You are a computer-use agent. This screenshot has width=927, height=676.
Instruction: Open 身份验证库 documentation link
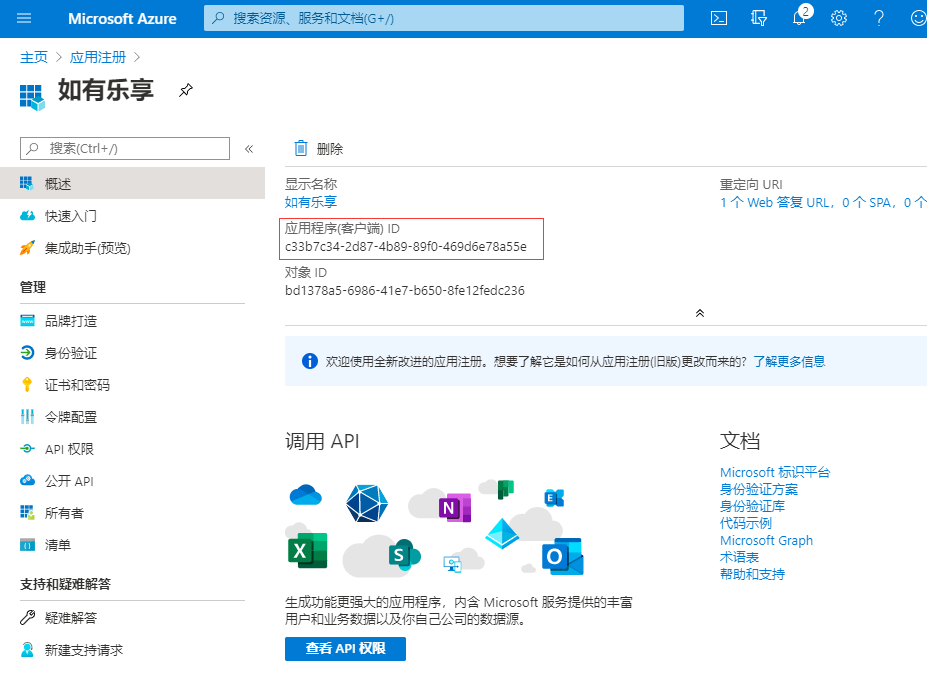click(752, 506)
